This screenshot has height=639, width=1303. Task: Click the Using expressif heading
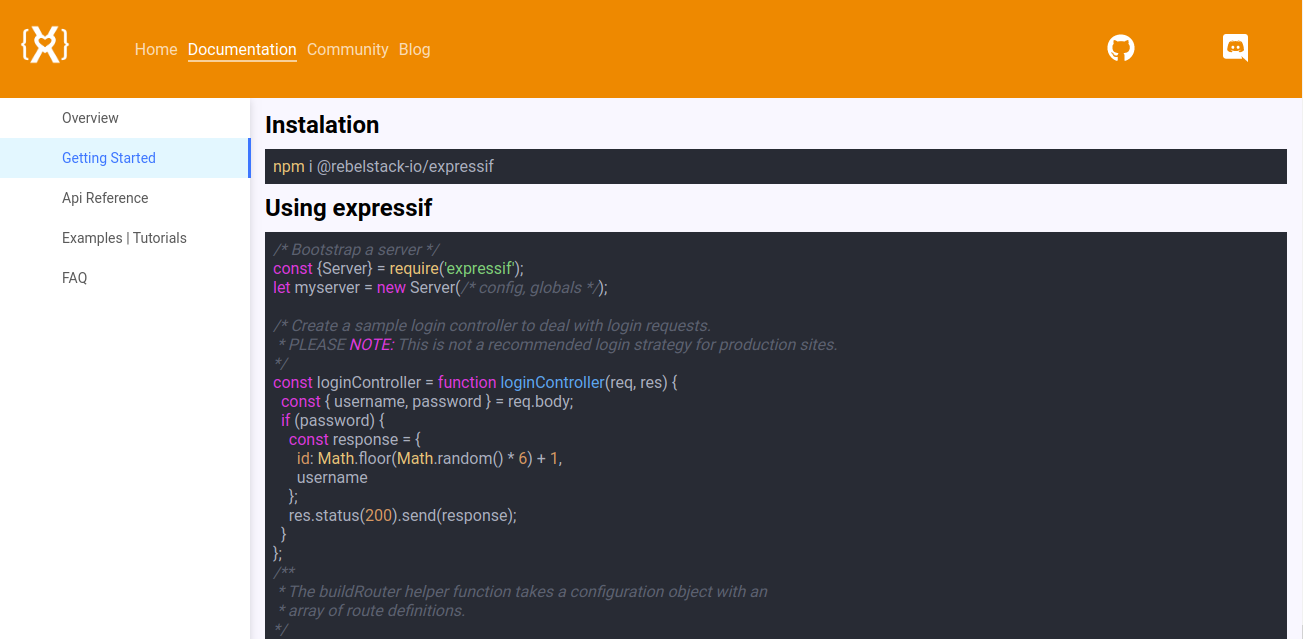point(349,208)
